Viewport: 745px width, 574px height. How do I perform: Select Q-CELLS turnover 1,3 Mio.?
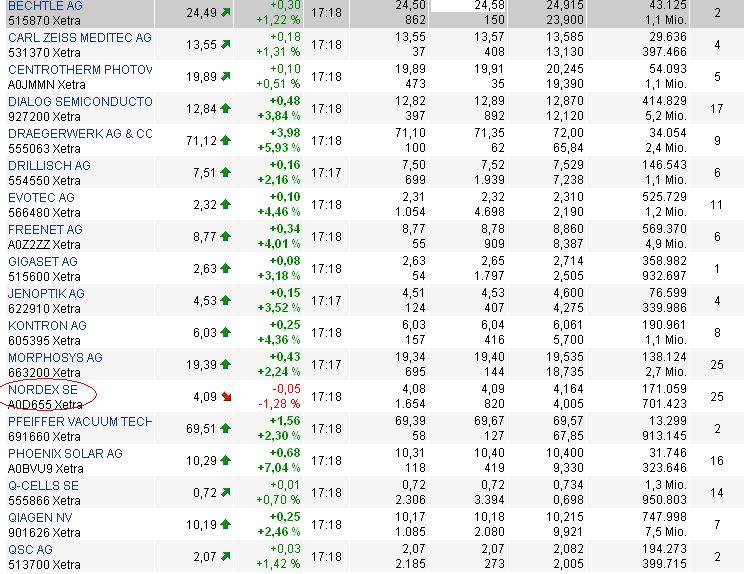point(668,485)
